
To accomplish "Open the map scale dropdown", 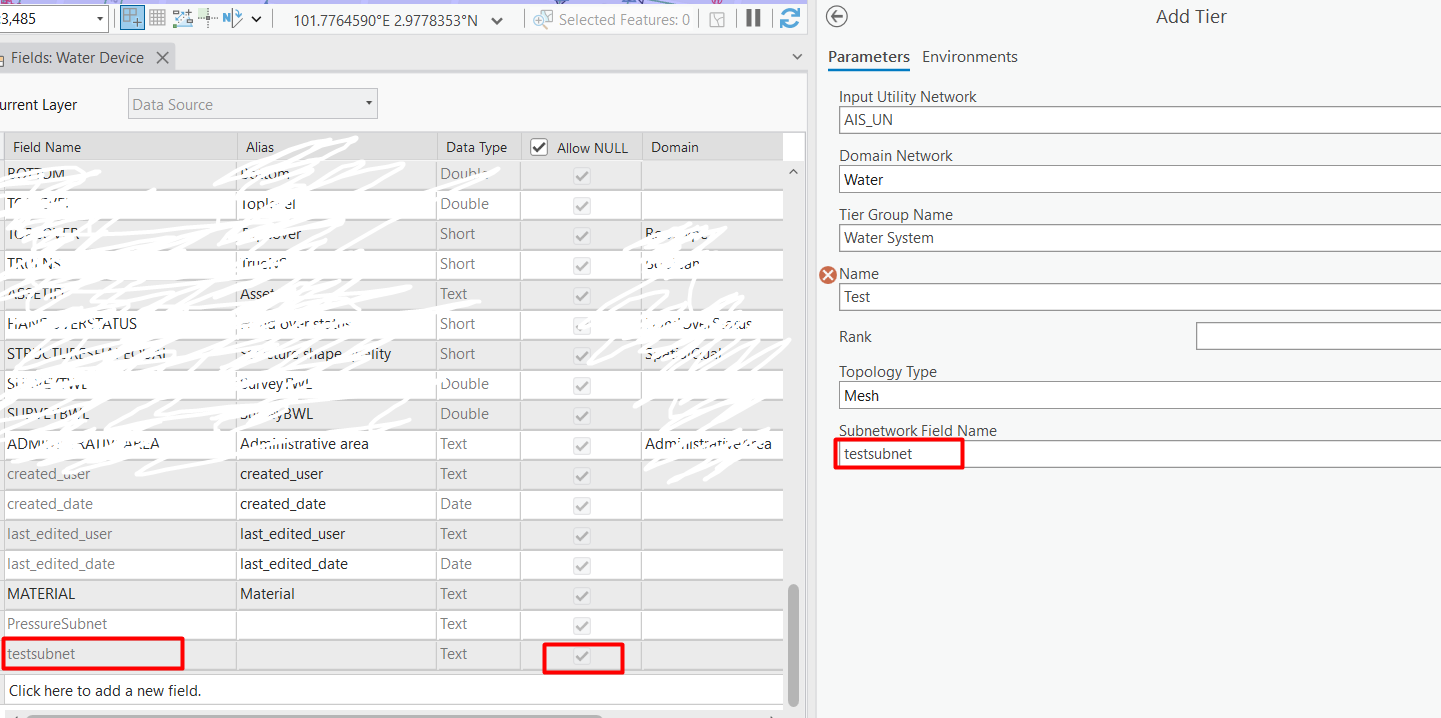I will (97, 17).
